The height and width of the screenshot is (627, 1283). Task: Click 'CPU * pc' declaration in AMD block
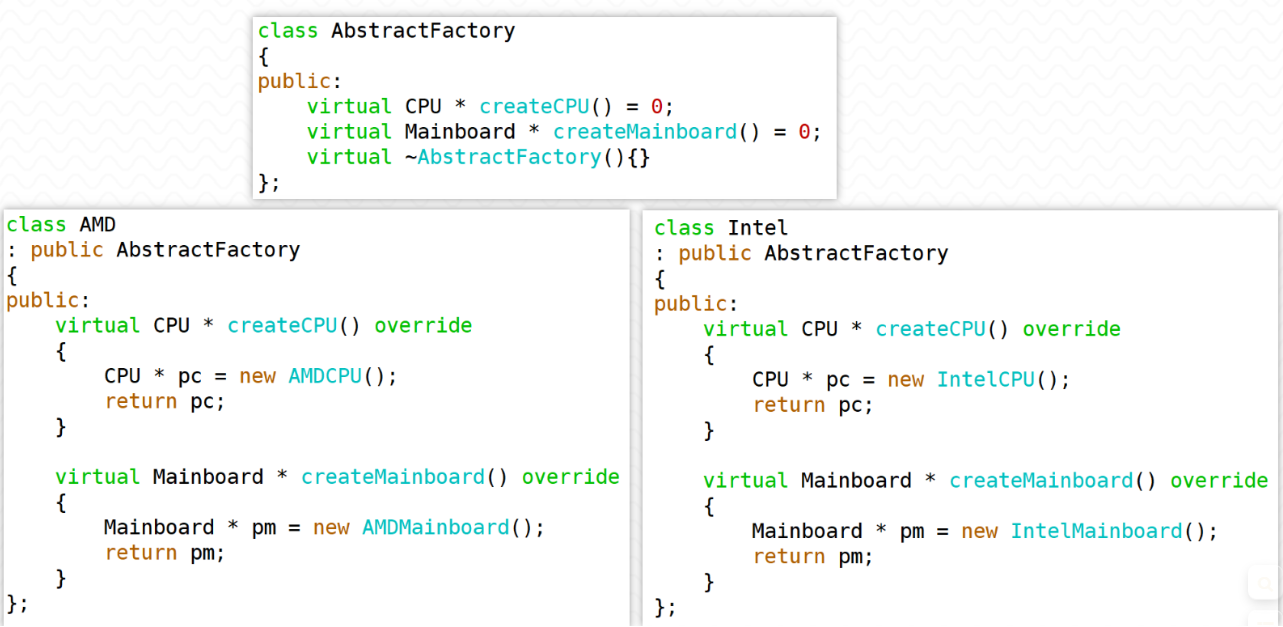pos(153,376)
